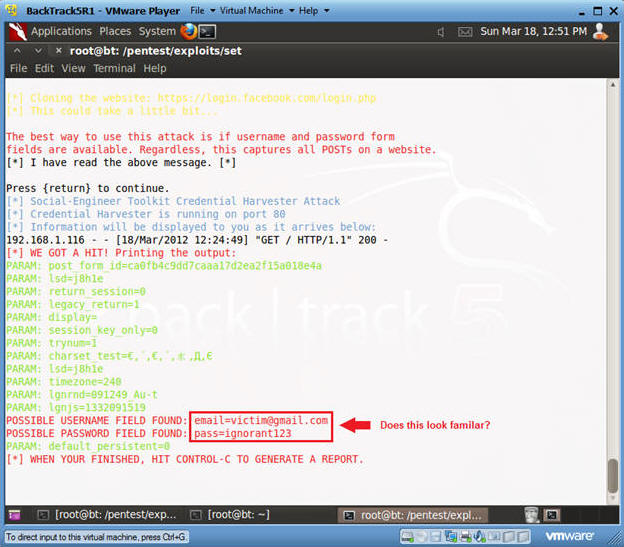Click 'POSSIBLE PASSWORD FIELD FOUND:' text
Viewport: 624px width, 547px height.
click(x=96, y=433)
